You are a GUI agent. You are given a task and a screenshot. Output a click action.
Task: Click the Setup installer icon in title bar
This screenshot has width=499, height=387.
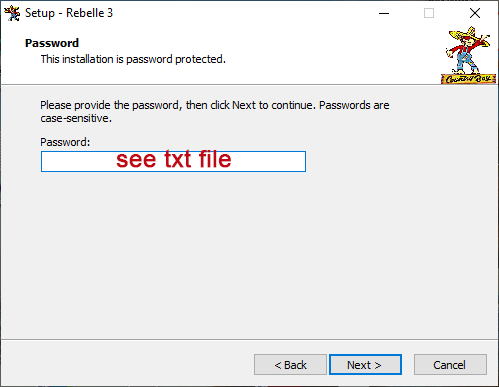(12, 13)
